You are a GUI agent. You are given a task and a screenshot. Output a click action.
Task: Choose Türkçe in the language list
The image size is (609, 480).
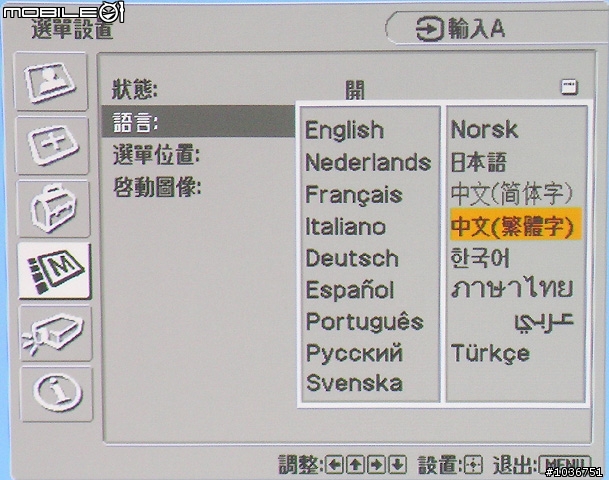coord(490,354)
